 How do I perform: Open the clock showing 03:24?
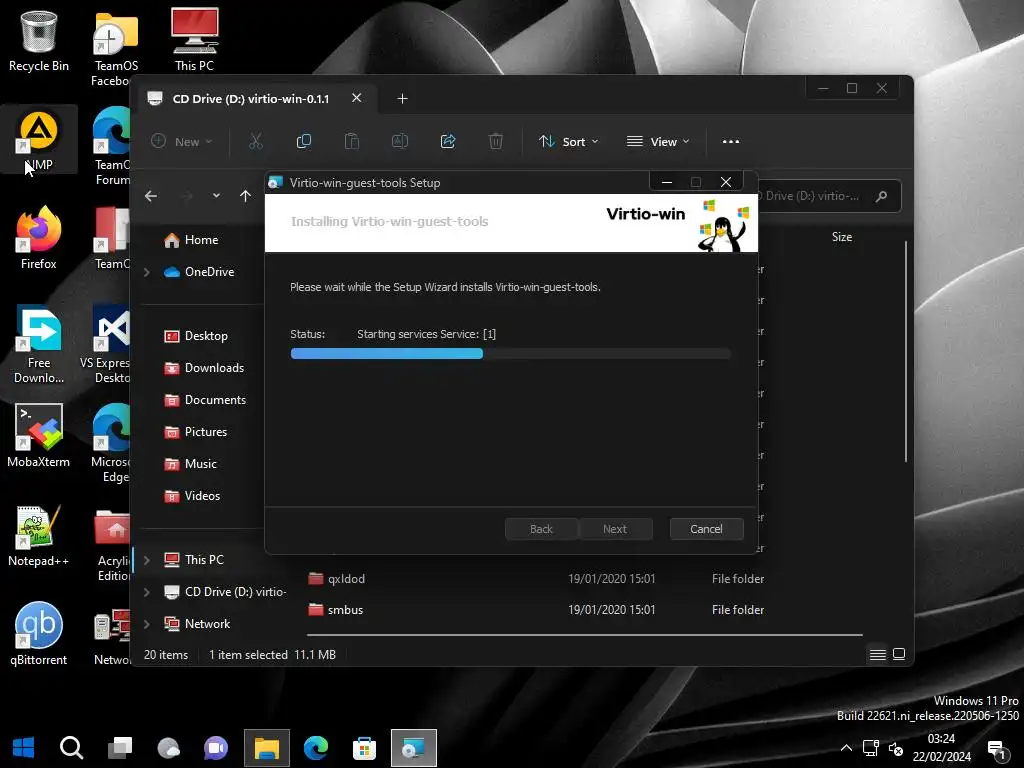pos(941,748)
